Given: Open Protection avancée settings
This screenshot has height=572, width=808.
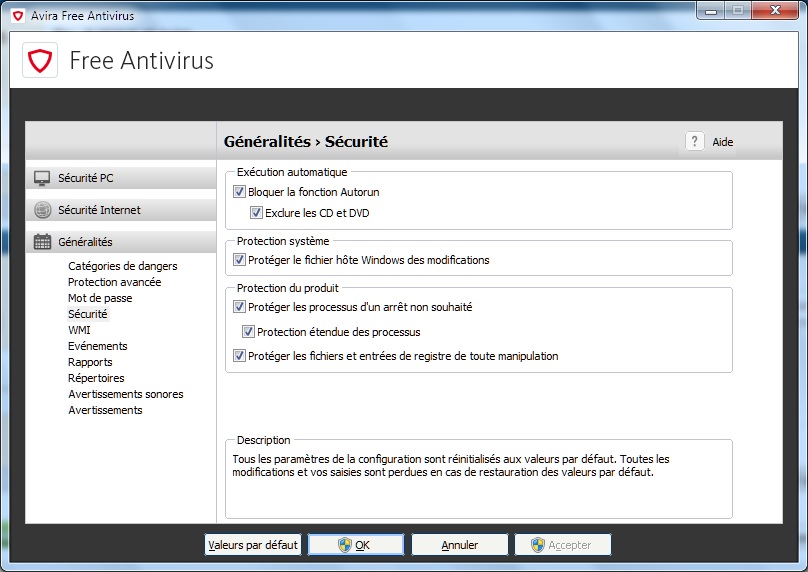Looking at the screenshot, I should click(x=114, y=282).
